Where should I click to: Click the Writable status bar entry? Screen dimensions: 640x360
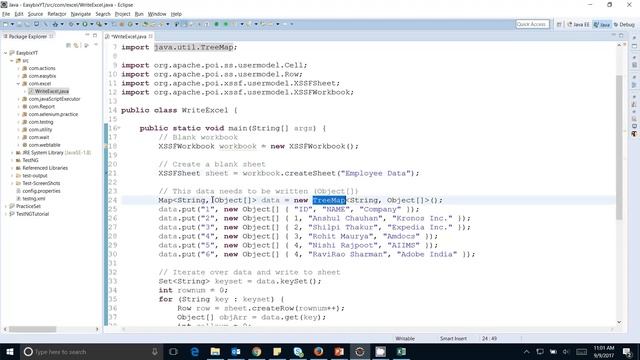pyautogui.click(x=405, y=339)
